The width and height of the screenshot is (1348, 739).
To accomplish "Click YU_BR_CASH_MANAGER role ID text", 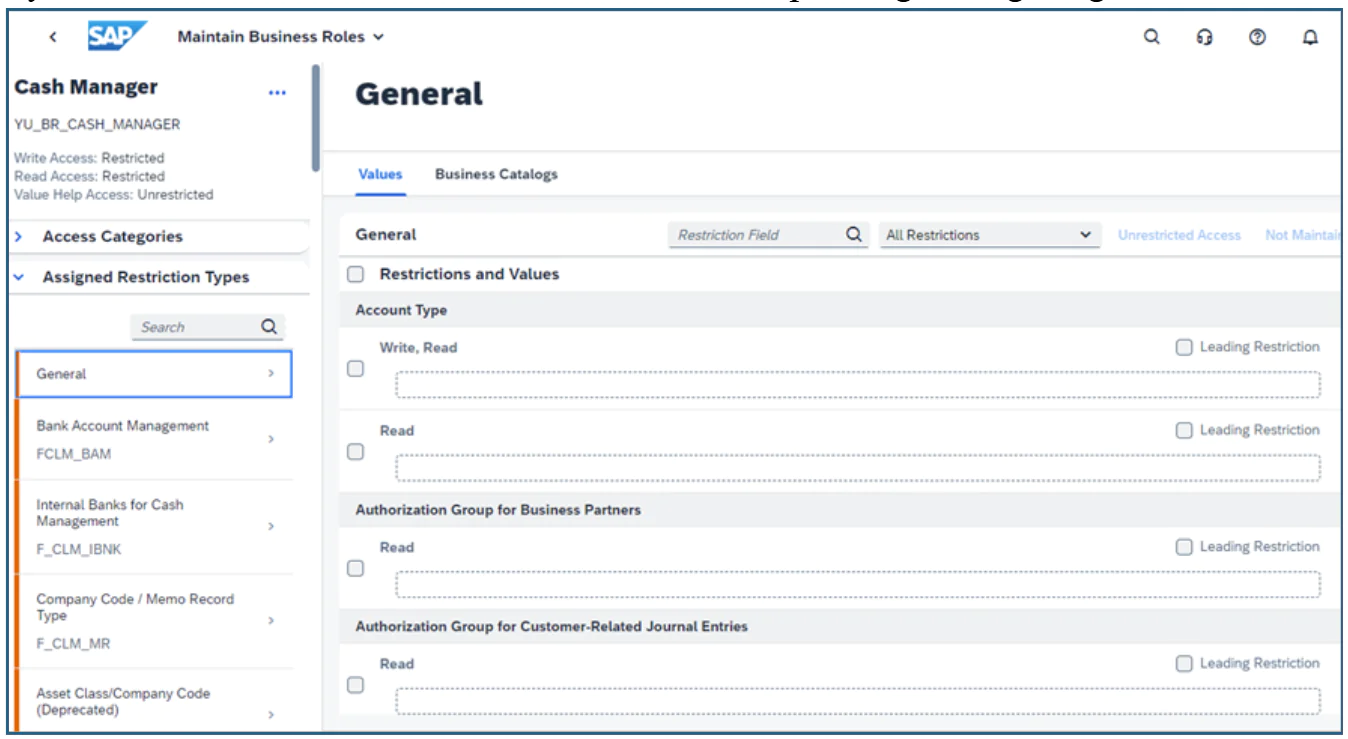I will pyautogui.click(x=97, y=125).
